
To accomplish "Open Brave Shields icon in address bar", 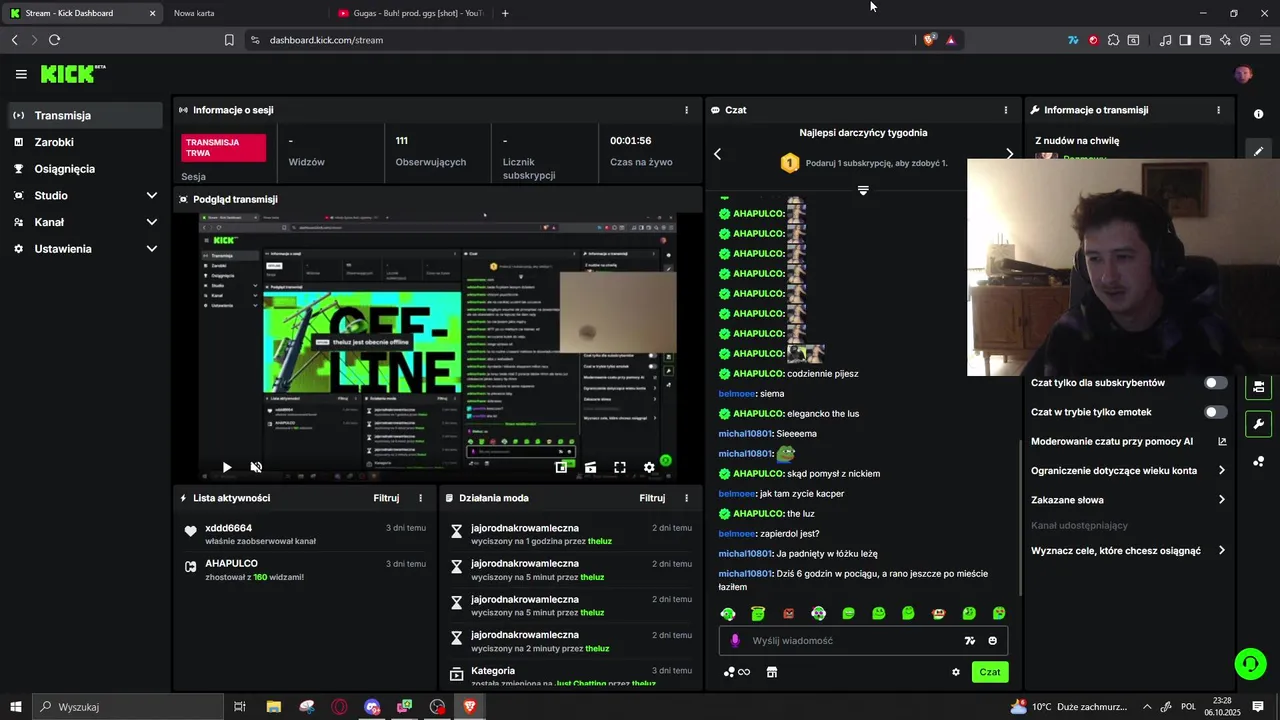I will coord(930,40).
